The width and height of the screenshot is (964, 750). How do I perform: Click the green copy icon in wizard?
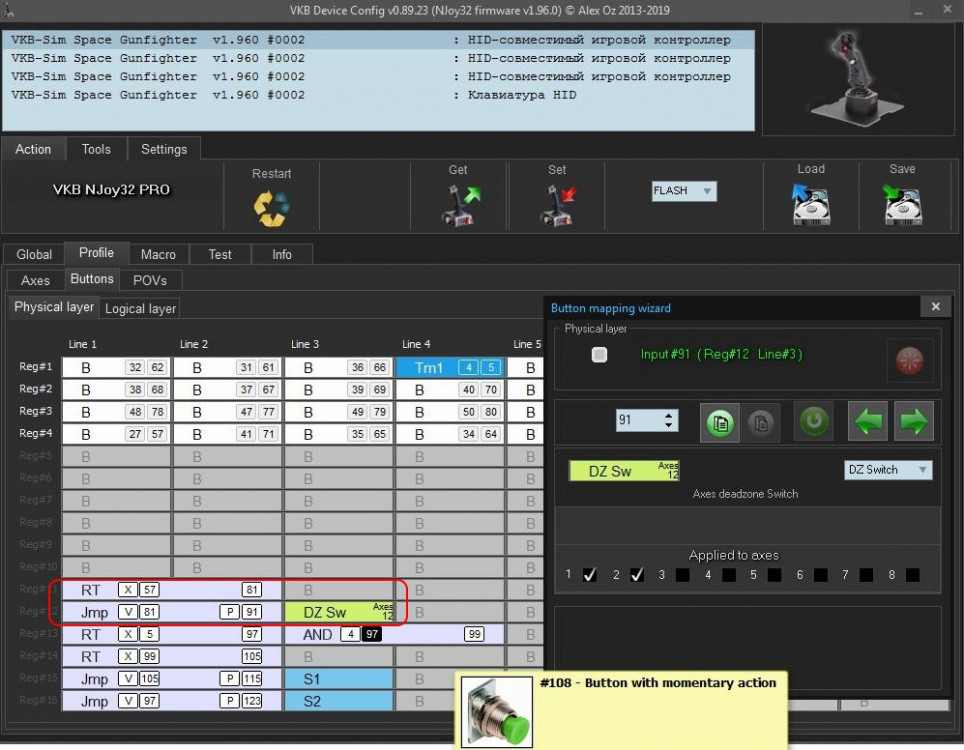718,421
